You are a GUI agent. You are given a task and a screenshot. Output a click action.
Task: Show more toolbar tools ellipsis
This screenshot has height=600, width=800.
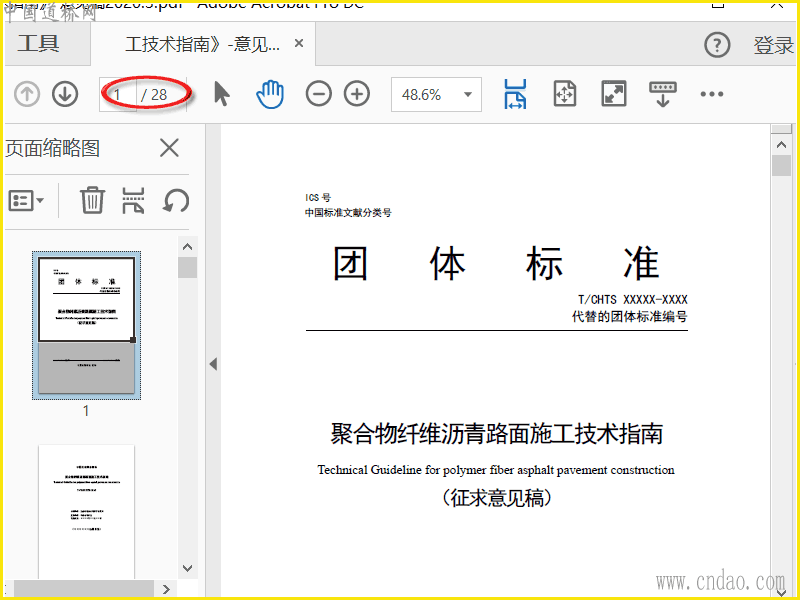click(712, 94)
